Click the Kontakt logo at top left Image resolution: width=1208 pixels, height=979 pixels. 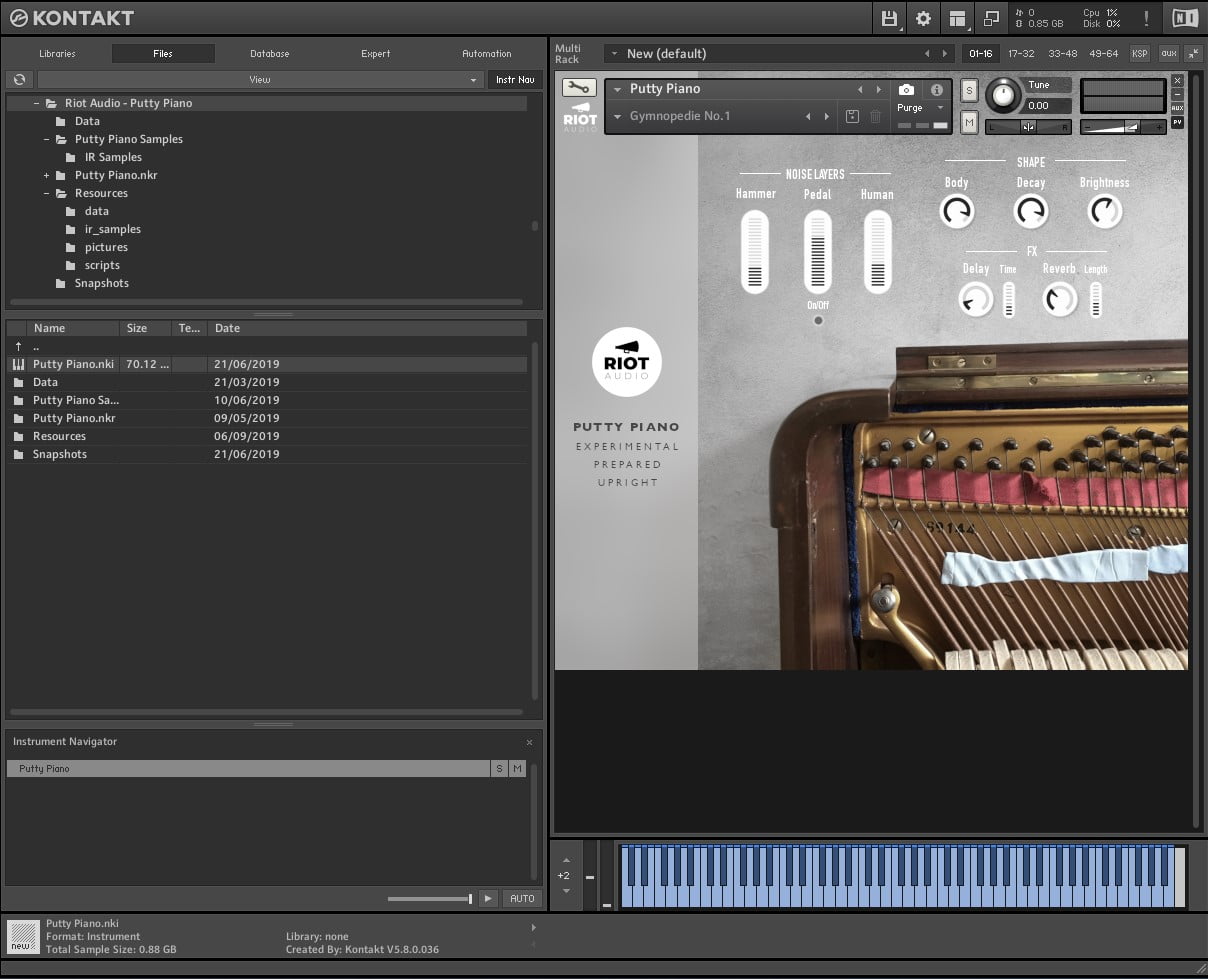pos(72,18)
